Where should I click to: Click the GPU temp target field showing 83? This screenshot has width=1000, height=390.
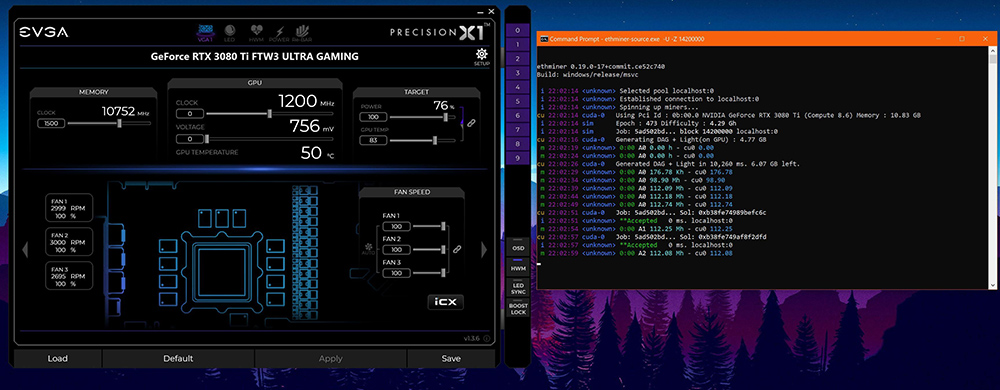coord(373,140)
